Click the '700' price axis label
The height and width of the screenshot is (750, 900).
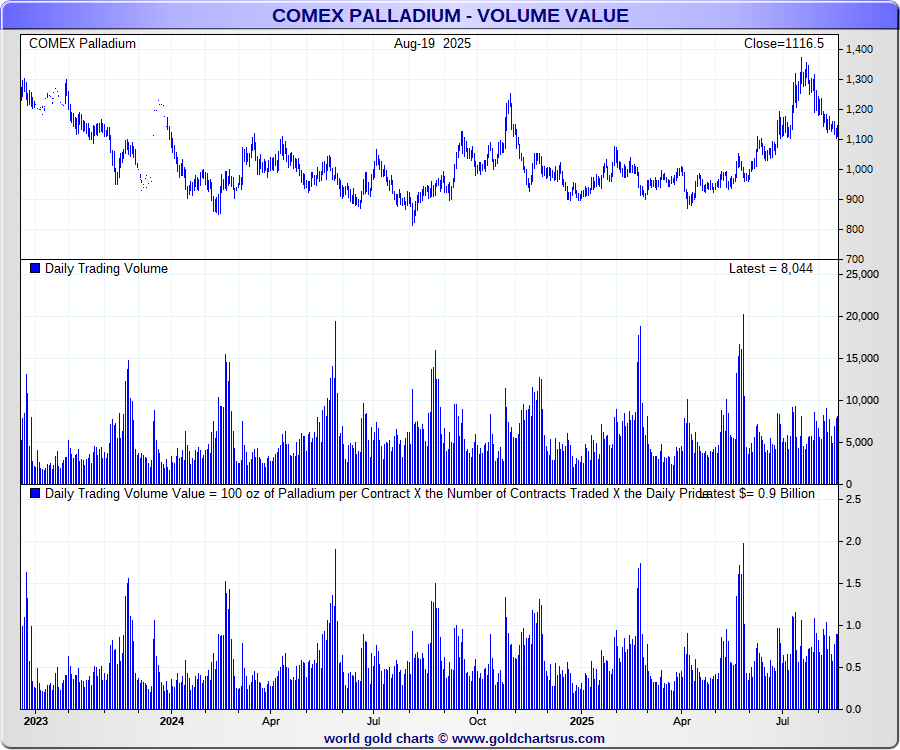(x=855, y=259)
